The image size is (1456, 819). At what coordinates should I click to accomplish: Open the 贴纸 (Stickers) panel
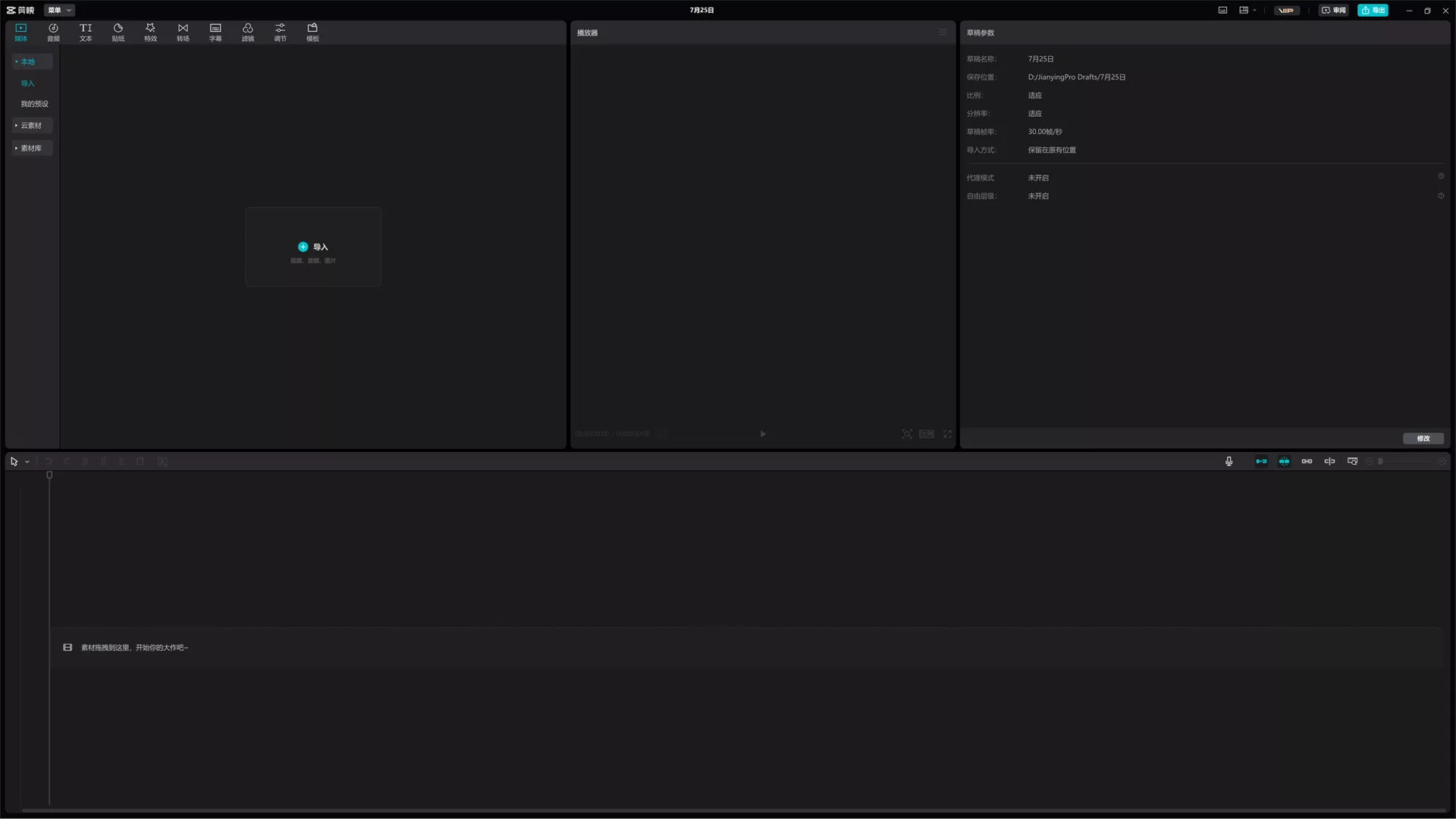pos(118,32)
